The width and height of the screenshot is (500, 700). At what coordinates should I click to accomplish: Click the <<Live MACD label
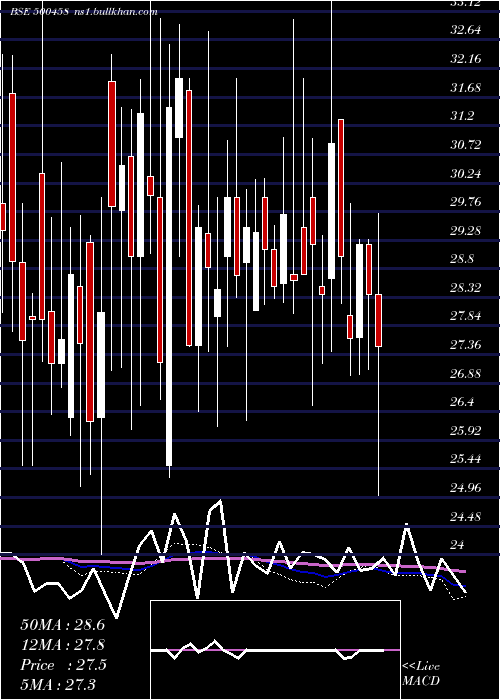tap(421, 674)
